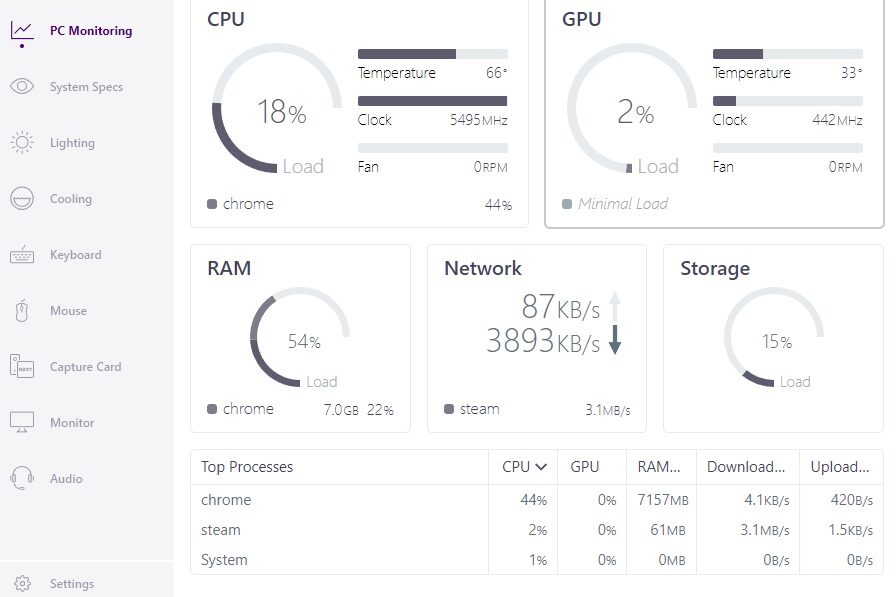Click the GPU column header
Image resolution: width=896 pixels, height=597 pixels.
tap(584, 467)
